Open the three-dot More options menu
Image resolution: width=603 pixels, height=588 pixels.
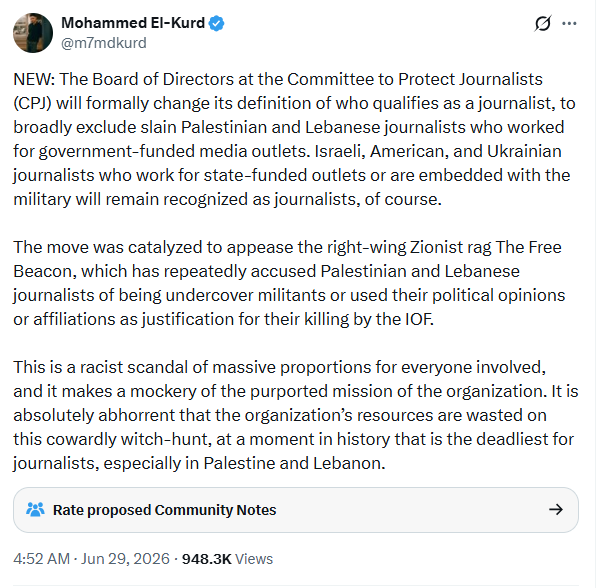click(569, 23)
